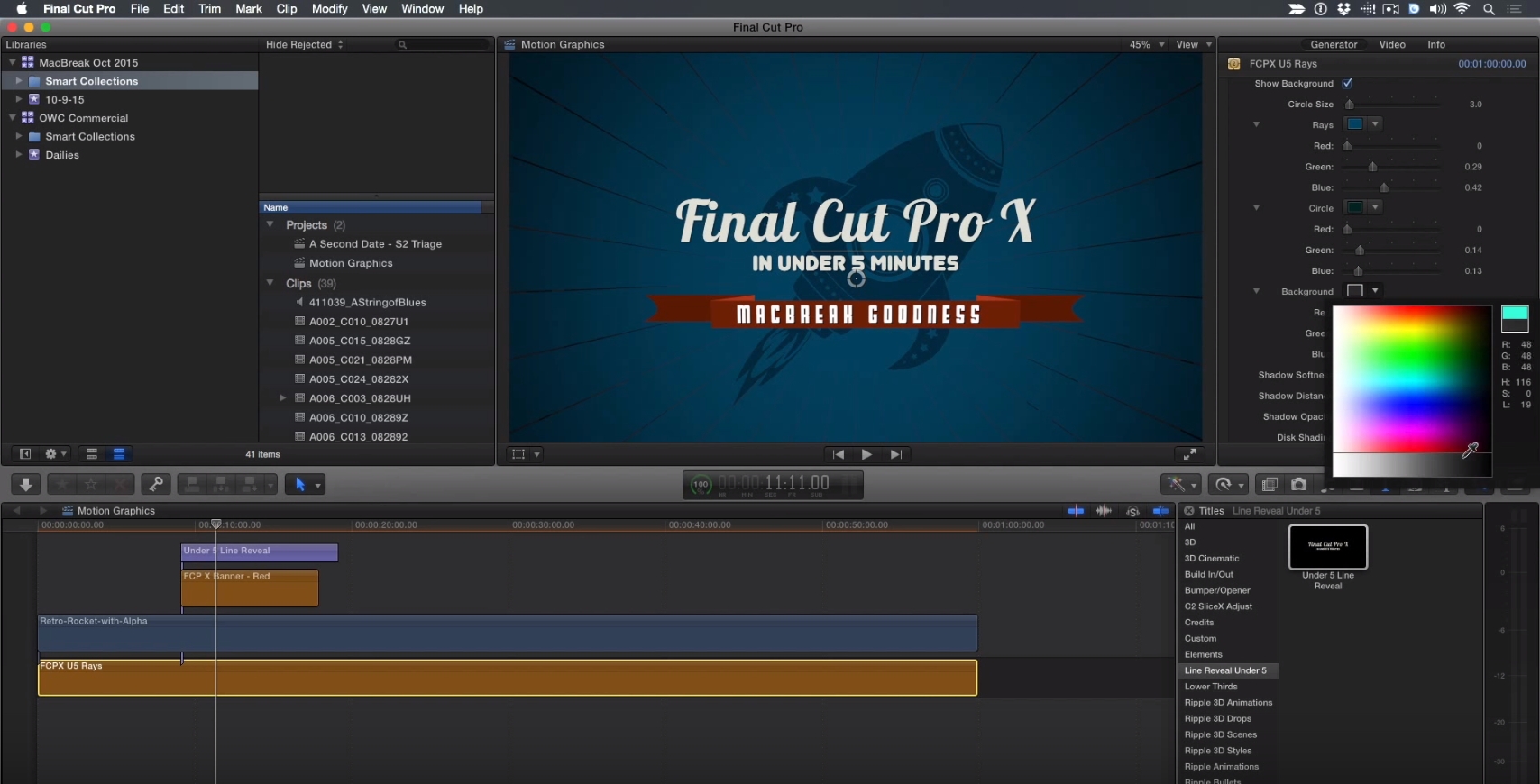
Task: Play the viewer clip
Action: coord(866,454)
